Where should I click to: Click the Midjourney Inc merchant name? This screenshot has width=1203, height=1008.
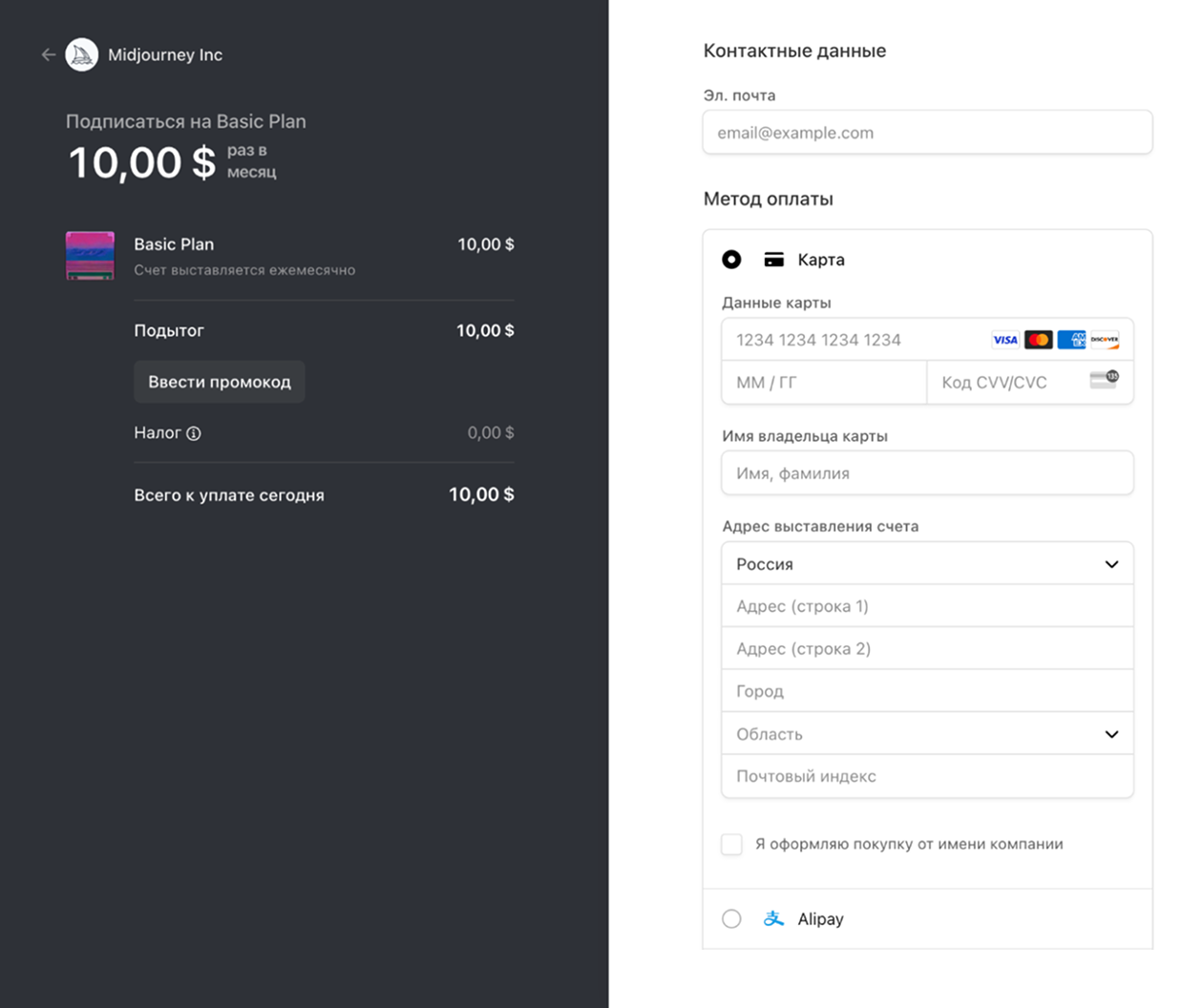point(165,55)
